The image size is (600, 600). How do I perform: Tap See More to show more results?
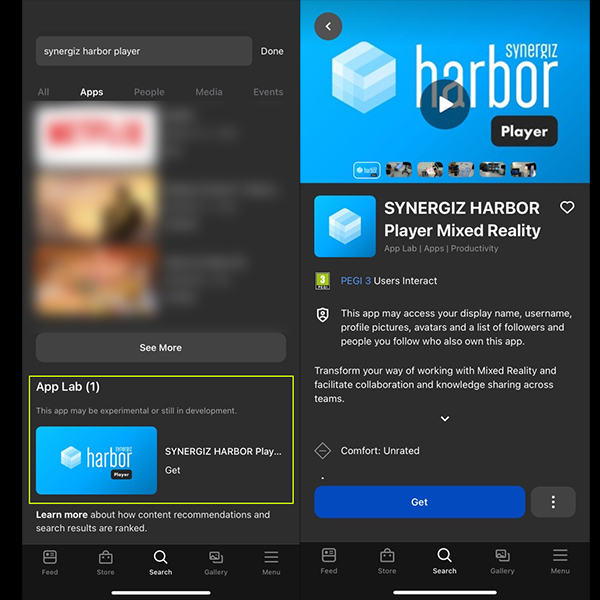[x=161, y=348]
